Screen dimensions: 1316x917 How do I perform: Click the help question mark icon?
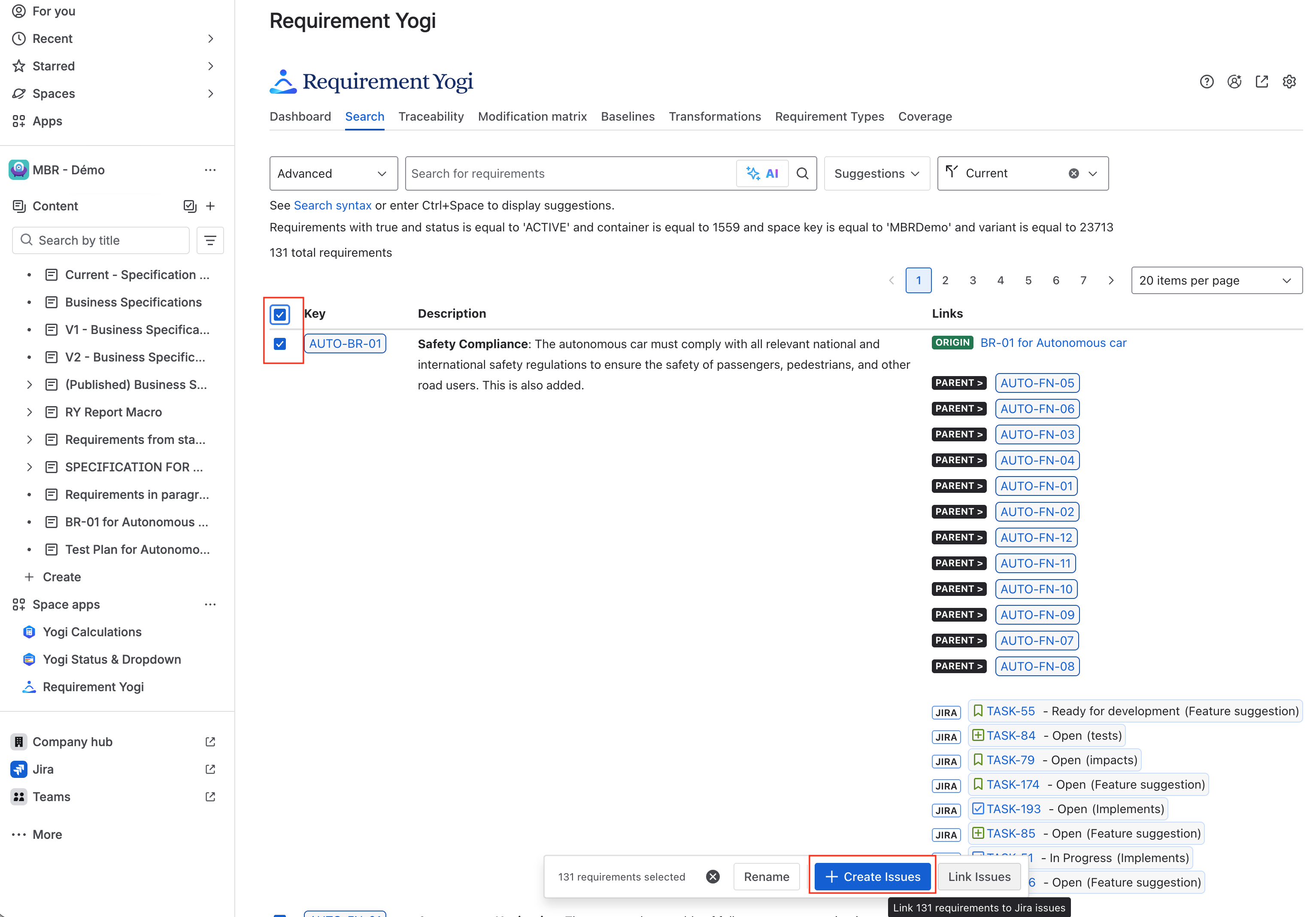pos(1207,82)
